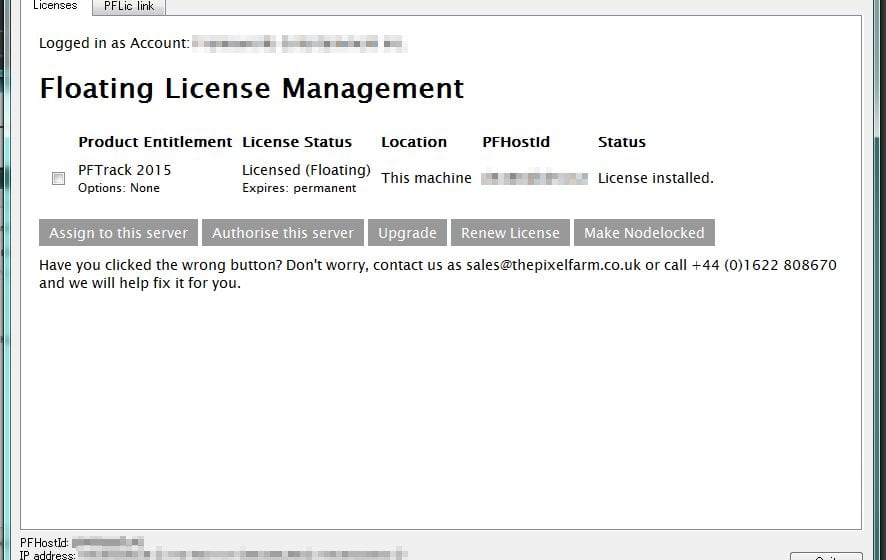Image resolution: width=886 pixels, height=560 pixels.
Task: Click the Upgrade button
Action: 407,233
